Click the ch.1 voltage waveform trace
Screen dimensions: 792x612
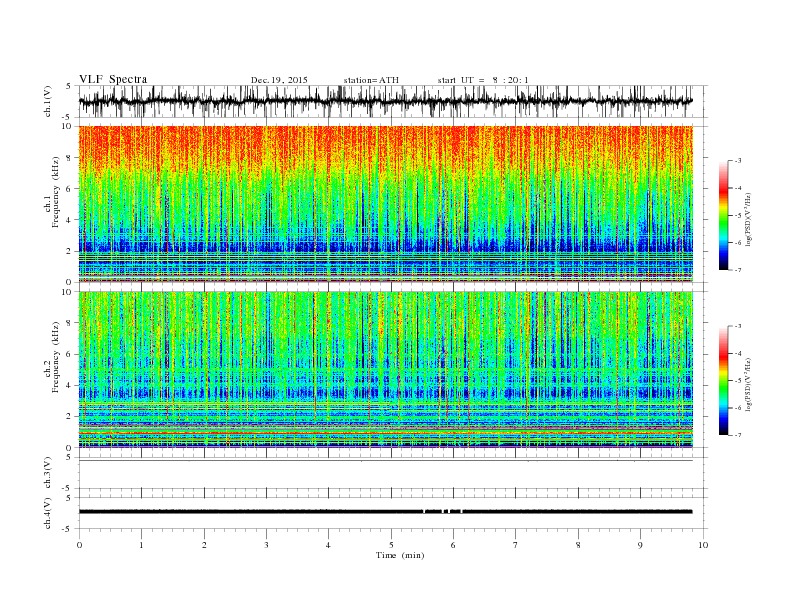[385, 101]
